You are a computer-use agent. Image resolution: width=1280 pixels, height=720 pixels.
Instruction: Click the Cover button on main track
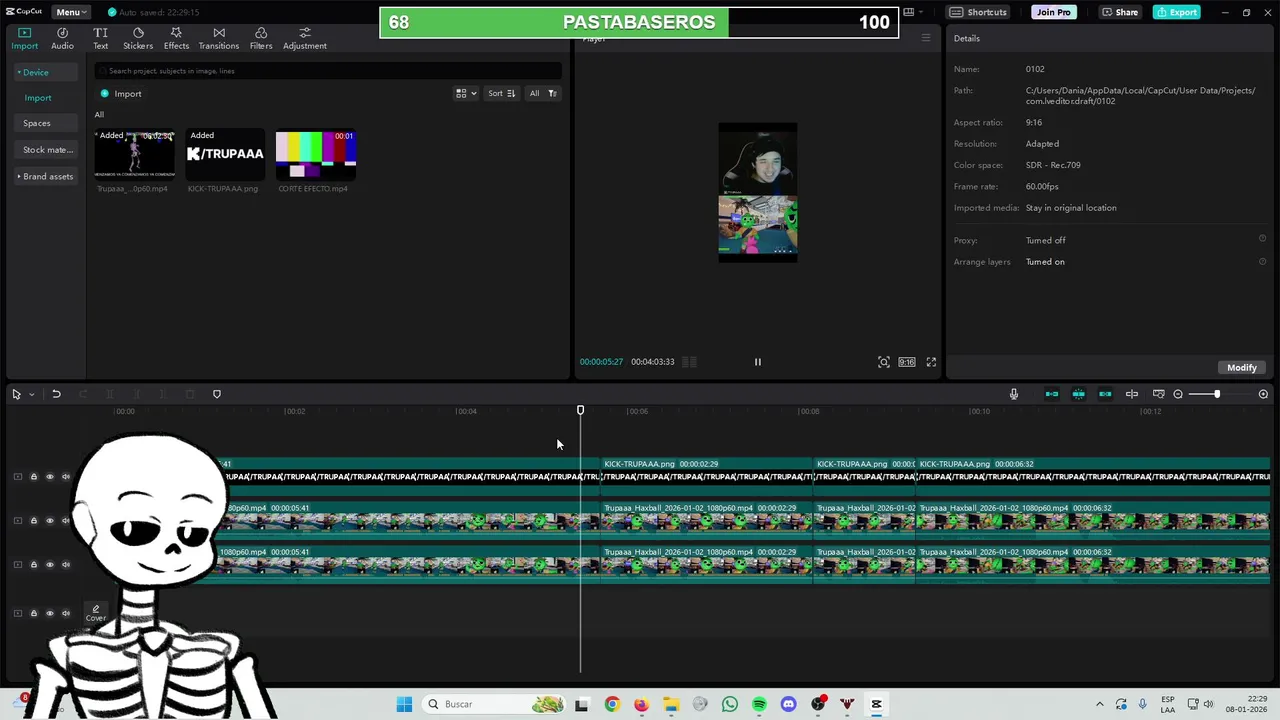click(x=96, y=613)
